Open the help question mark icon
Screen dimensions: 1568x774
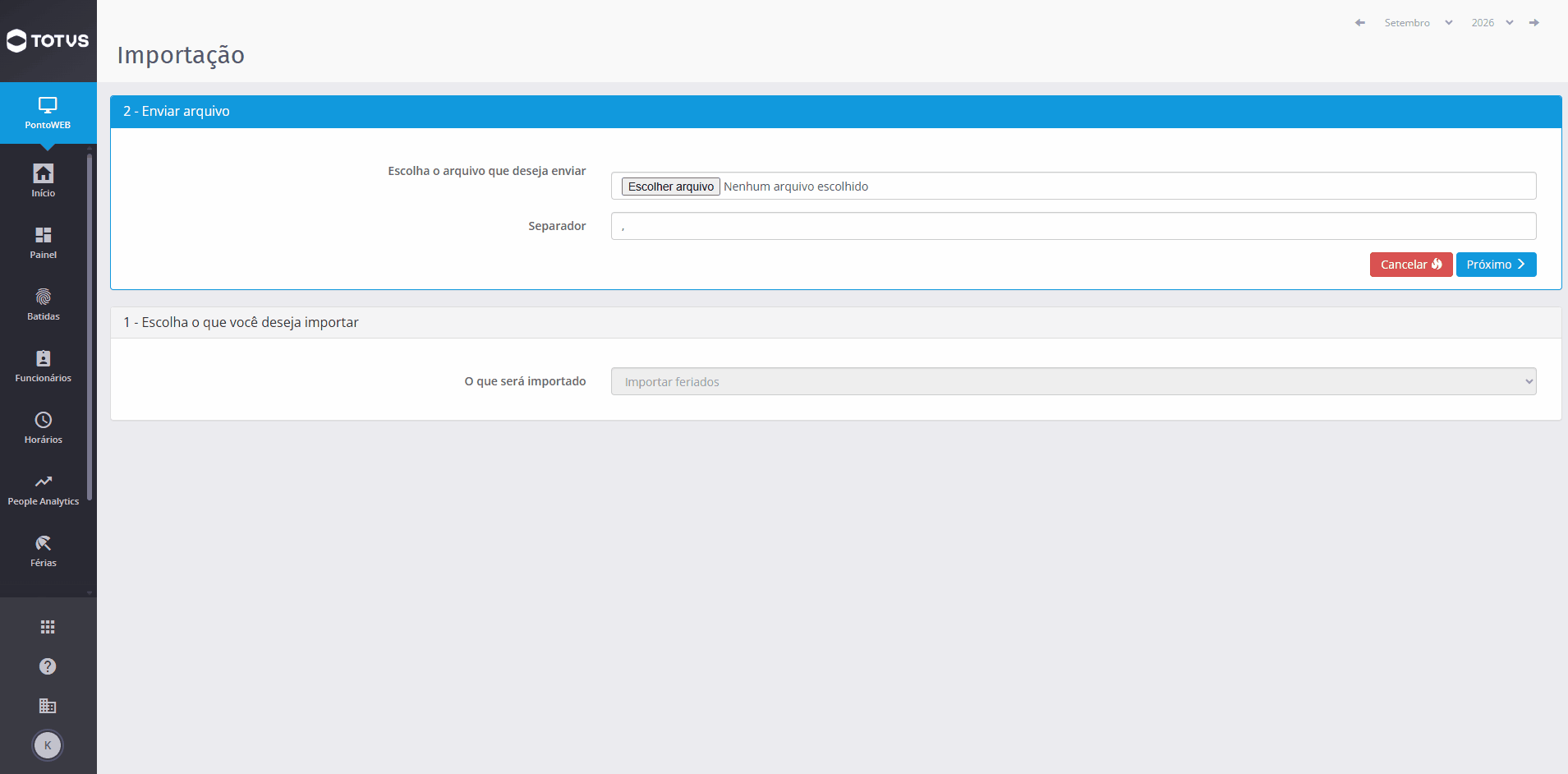tap(48, 666)
